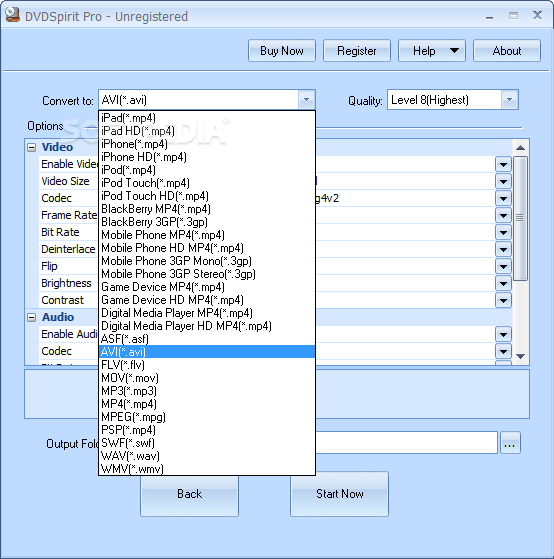Select the Brightness option label
Image resolution: width=554 pixels, height=559 pixels.
[x=66, y=283]
